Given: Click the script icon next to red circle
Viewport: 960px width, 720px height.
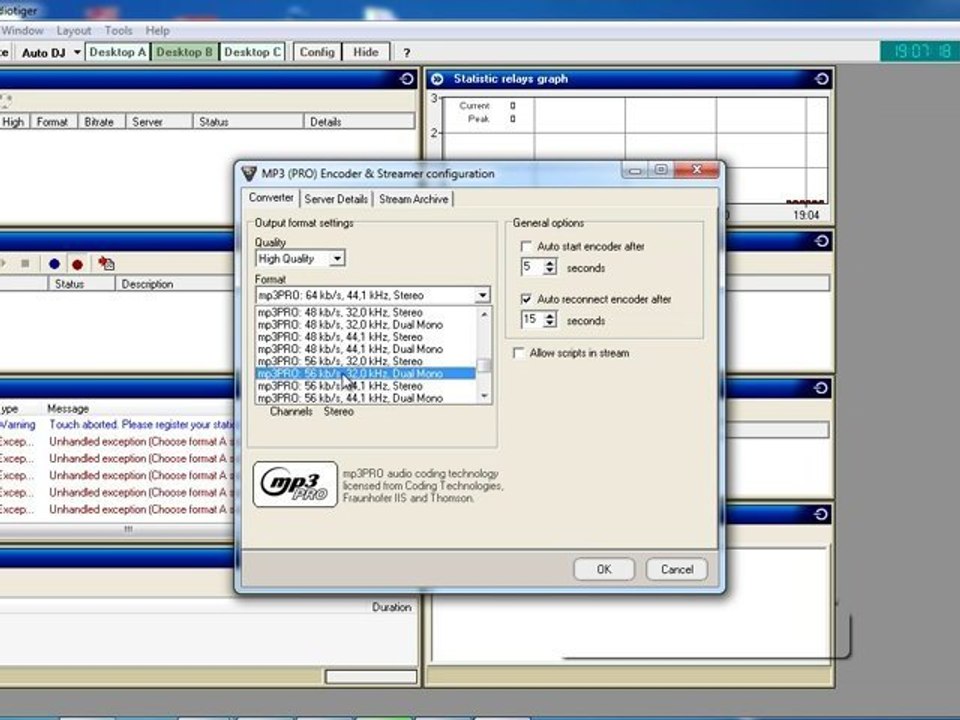Looking at the screenshot, I should (x=106, y=264).
